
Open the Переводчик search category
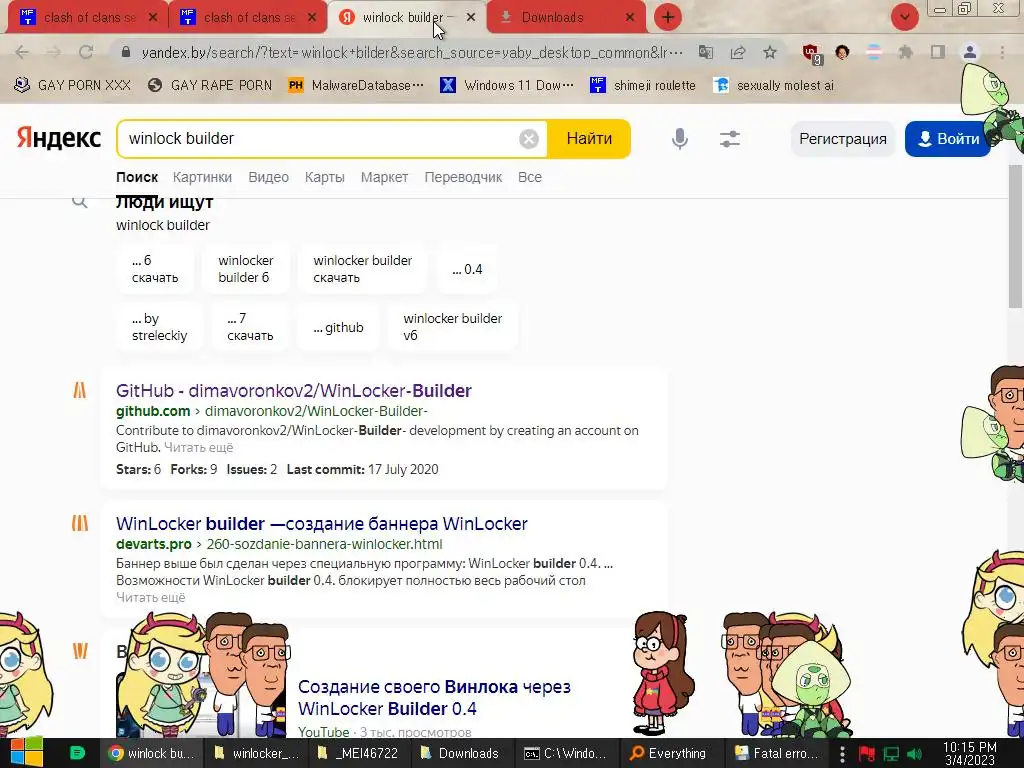tap(463, 177)
